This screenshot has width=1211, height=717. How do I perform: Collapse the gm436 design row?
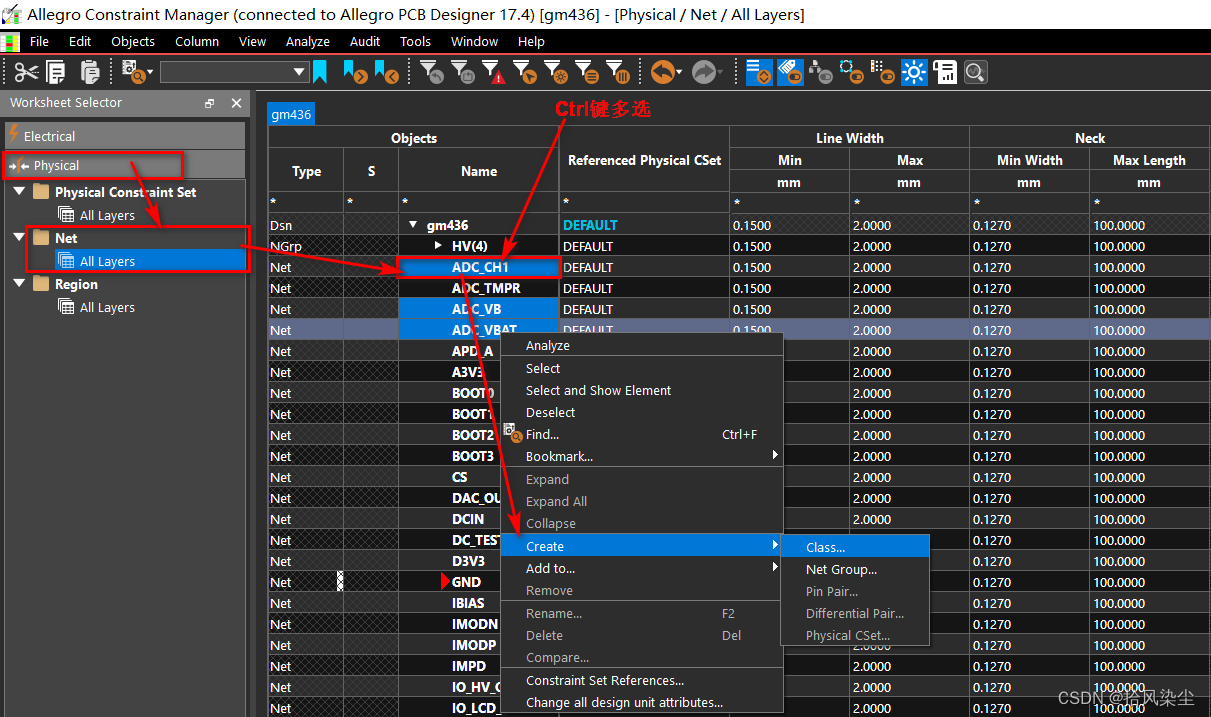[x=414, y=225]
